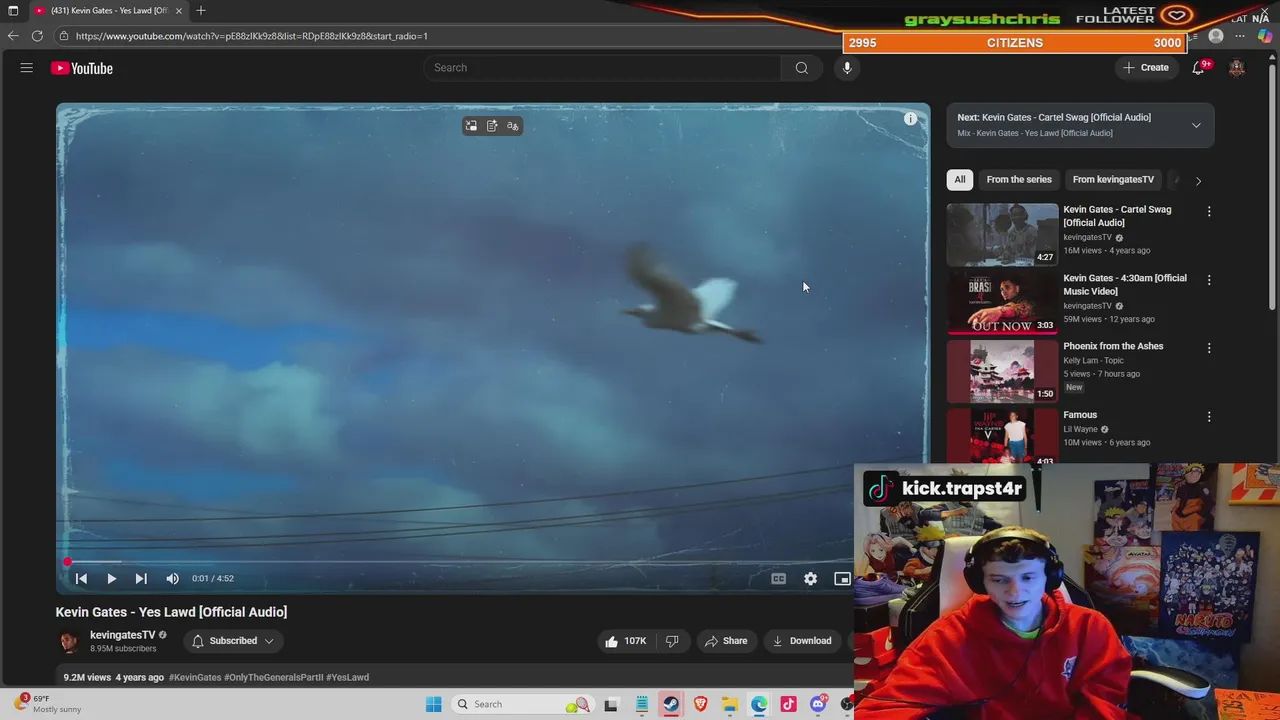
Task: Open Kevin Gates - 4:30am title link
Action: pyautogui.click(x=1125, y=285)
